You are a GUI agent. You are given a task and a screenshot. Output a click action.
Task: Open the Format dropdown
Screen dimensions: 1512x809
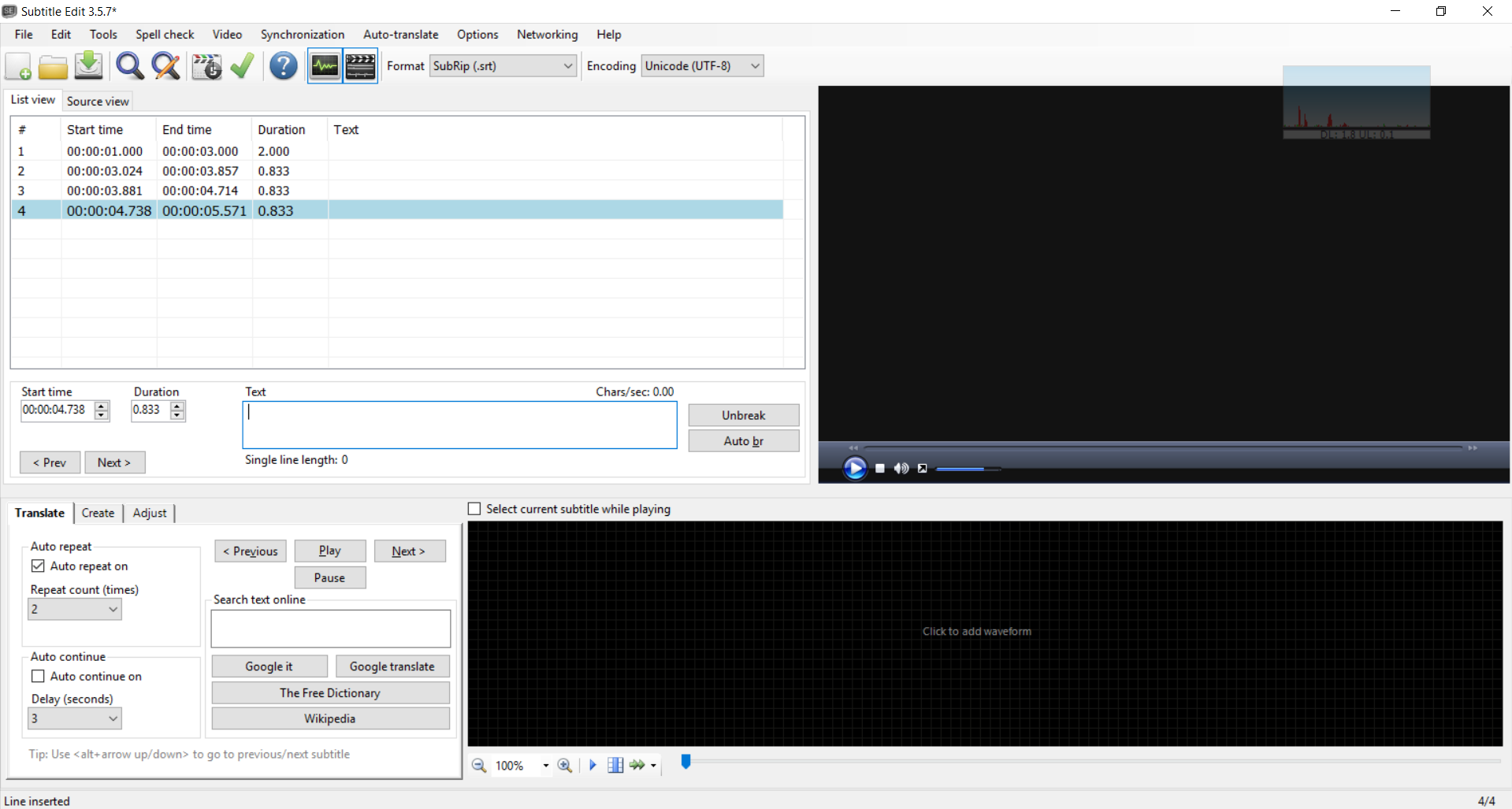click(x=568, y=65)
